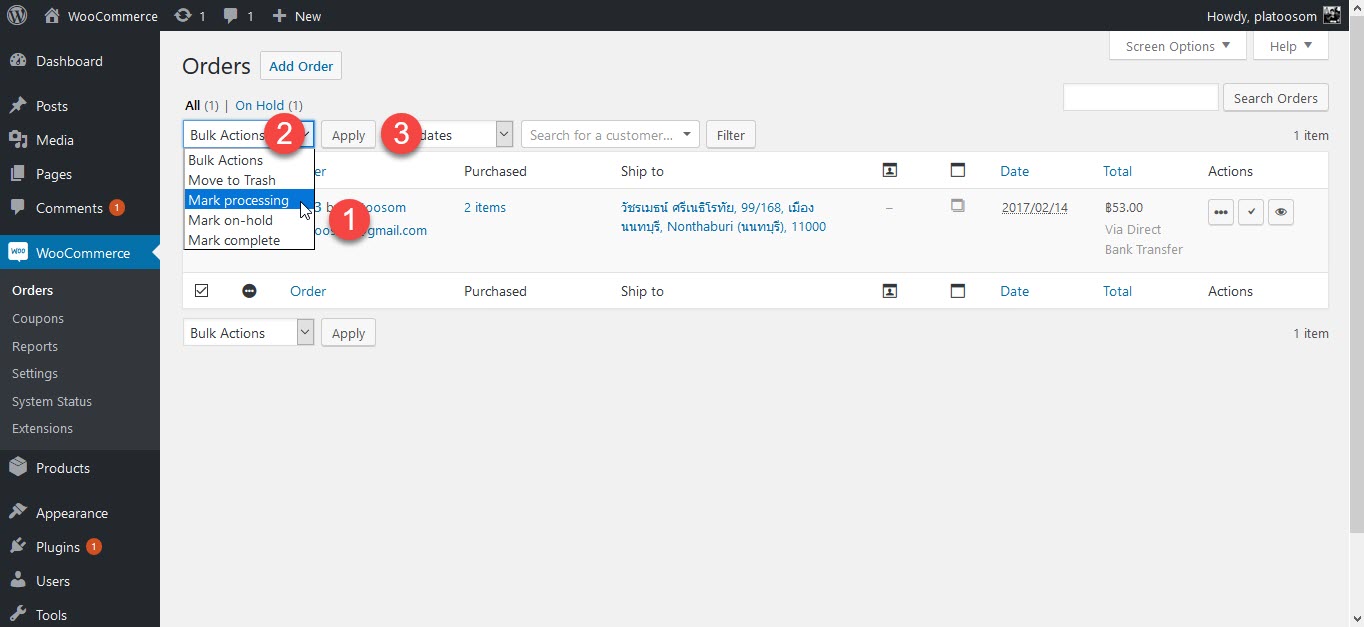Sort by the Total column header
Image resolution: width=1364 pixels, height=627 pixels.
[x=1117, y=171]
